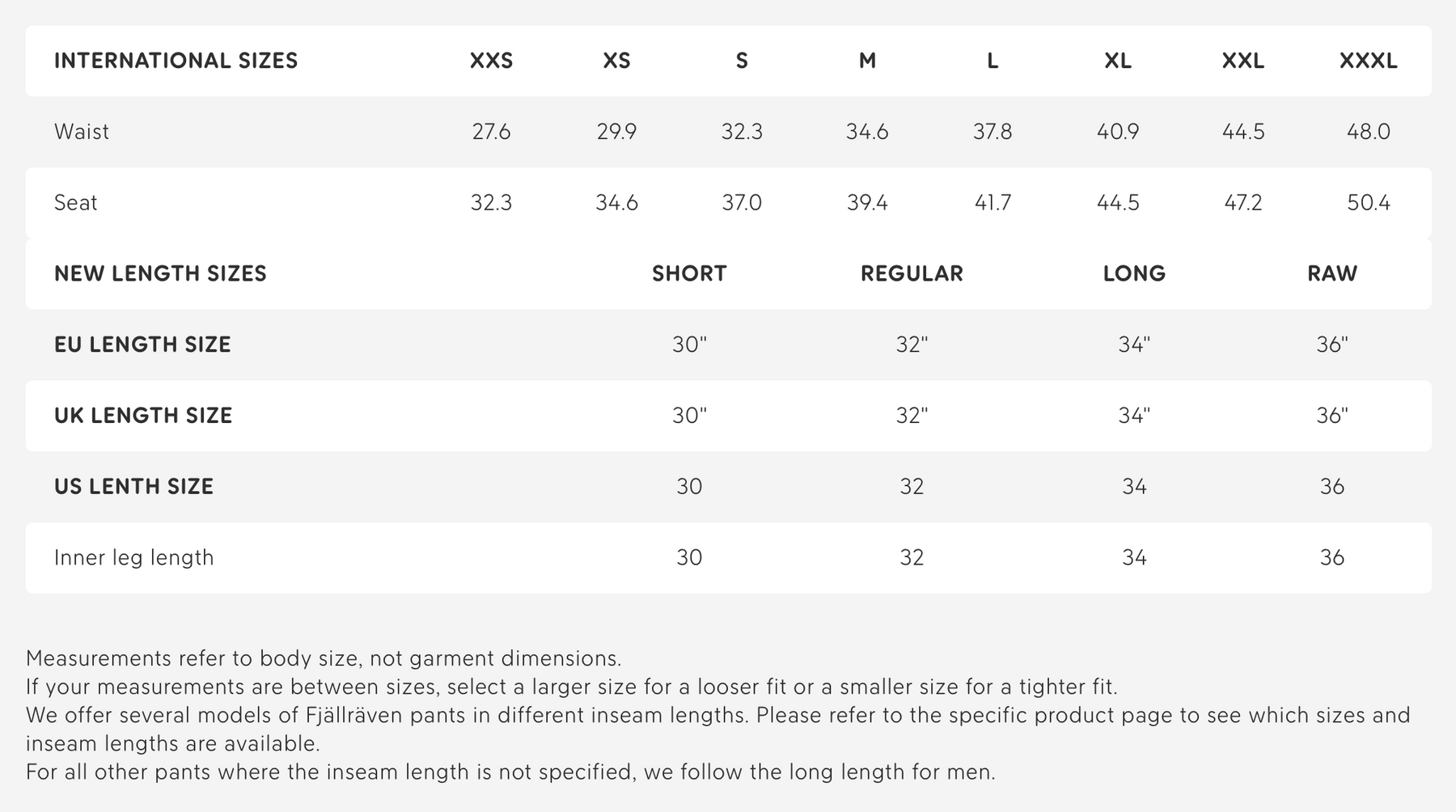Click the New Length Sizes heading

point(160,273)
